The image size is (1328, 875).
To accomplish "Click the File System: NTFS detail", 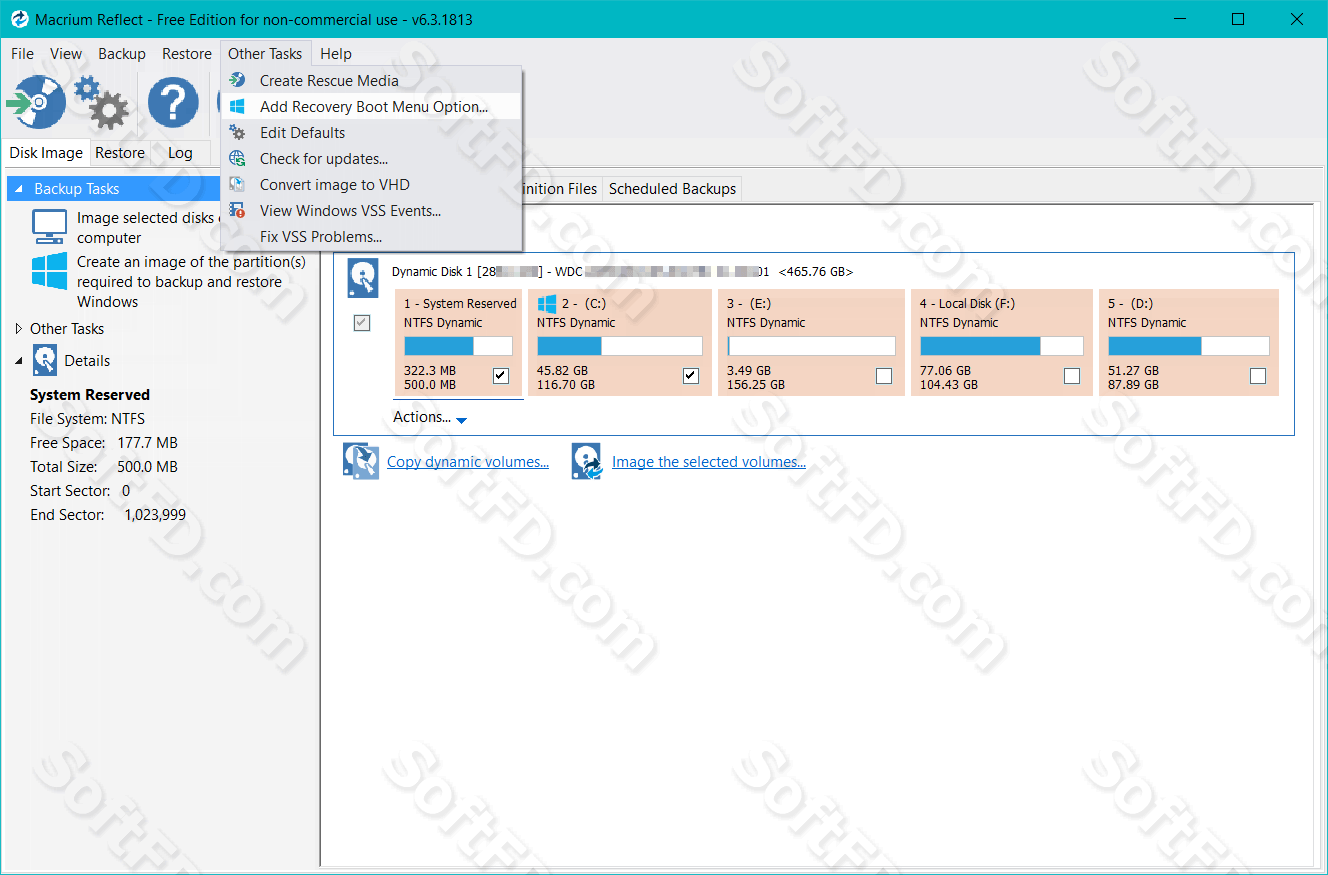I will pos(87,418).
